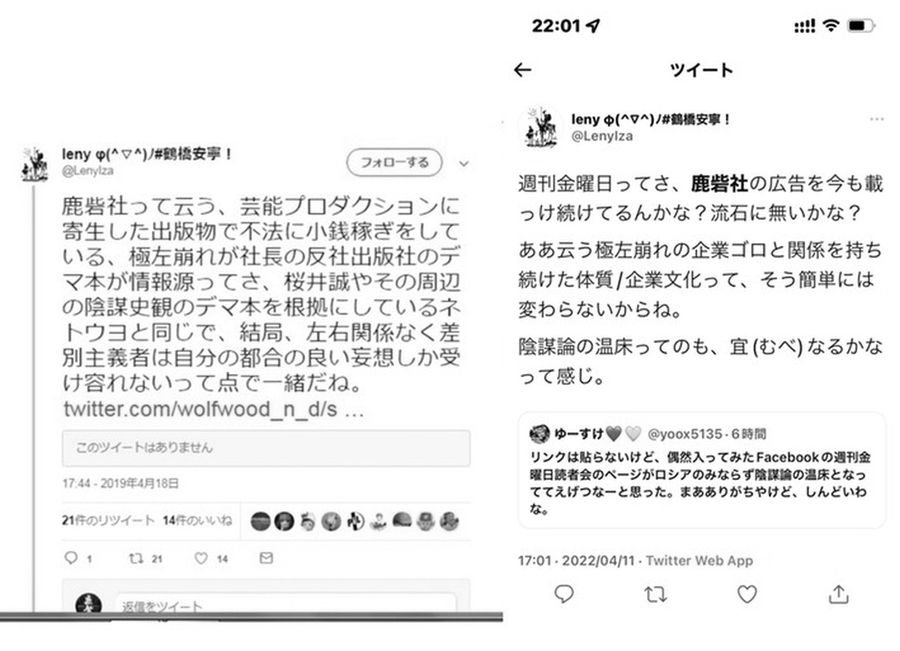Click the first liker avatar in the row
This screenshot has width=900, height=651.
pyautogui.click(x=261, y=521)
